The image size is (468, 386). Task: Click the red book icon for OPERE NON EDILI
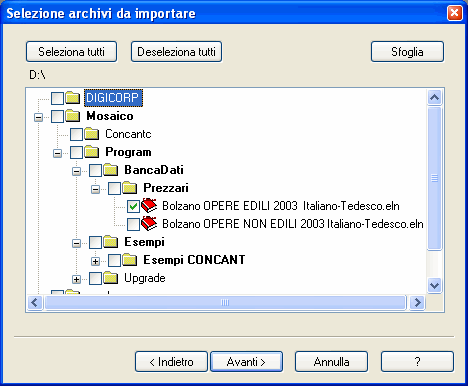click(149, 224)
